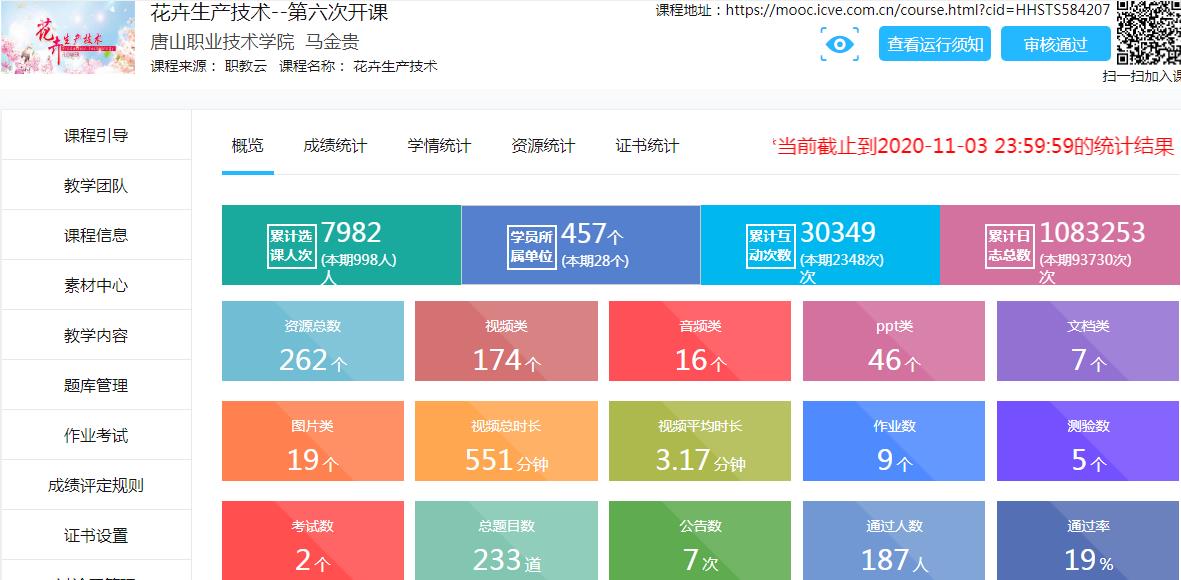Go to 题库管理 in the sidebar
The image size is (1181, 580).
coord(96,386)
